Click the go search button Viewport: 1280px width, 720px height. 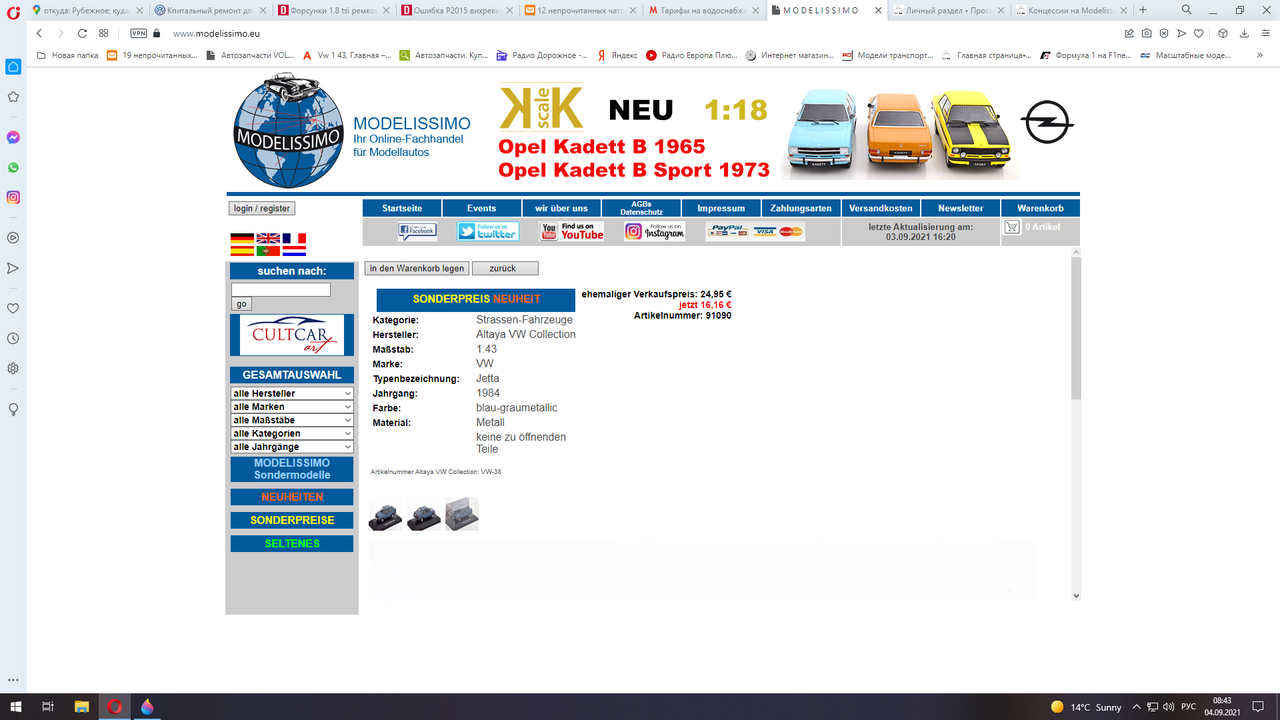coord(241,304)
